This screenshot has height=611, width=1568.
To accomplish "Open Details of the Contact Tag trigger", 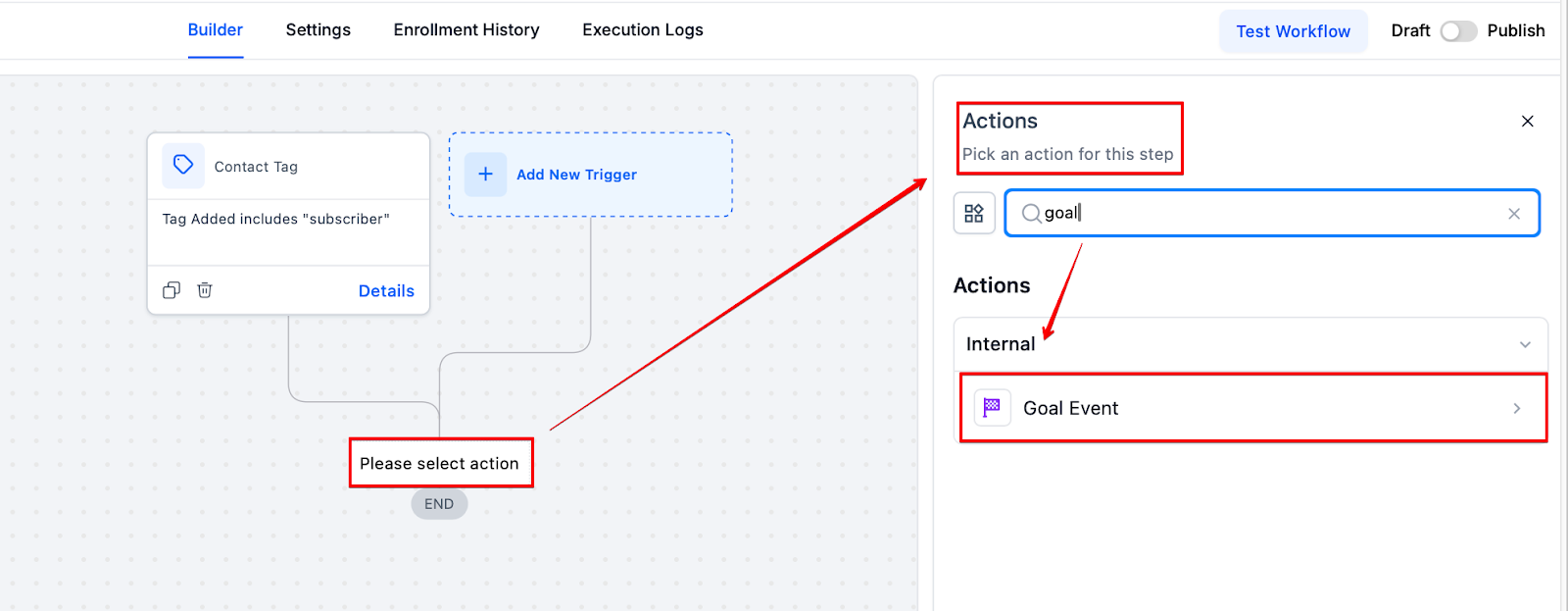I will tap(386, 291).
